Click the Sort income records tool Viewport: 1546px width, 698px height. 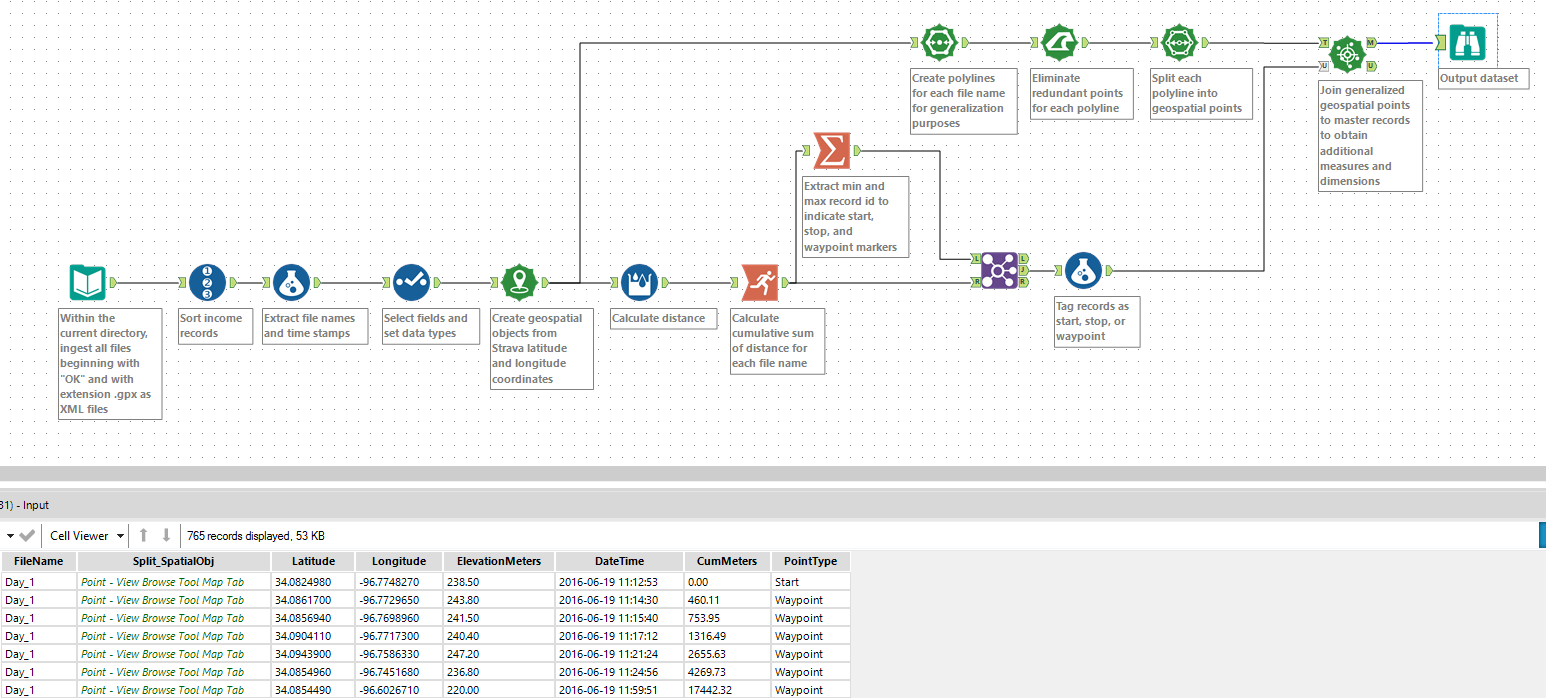click(x=207, y=283)
